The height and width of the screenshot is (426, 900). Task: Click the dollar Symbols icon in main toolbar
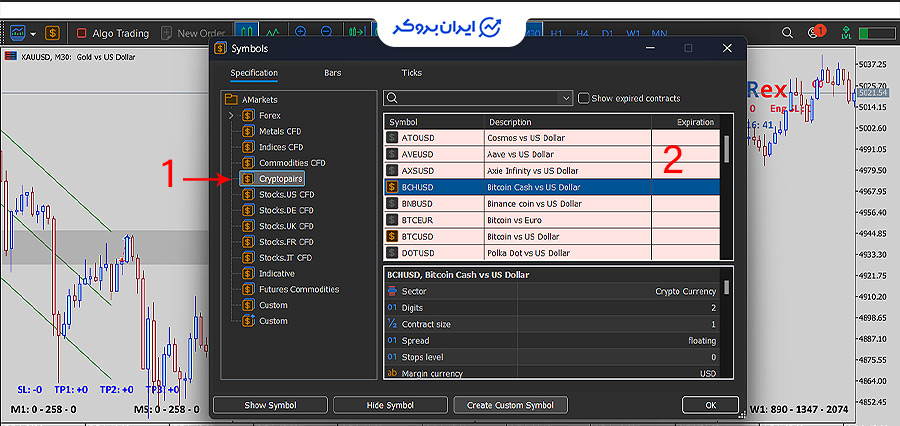pyautogui.click(x=52, y=33)
